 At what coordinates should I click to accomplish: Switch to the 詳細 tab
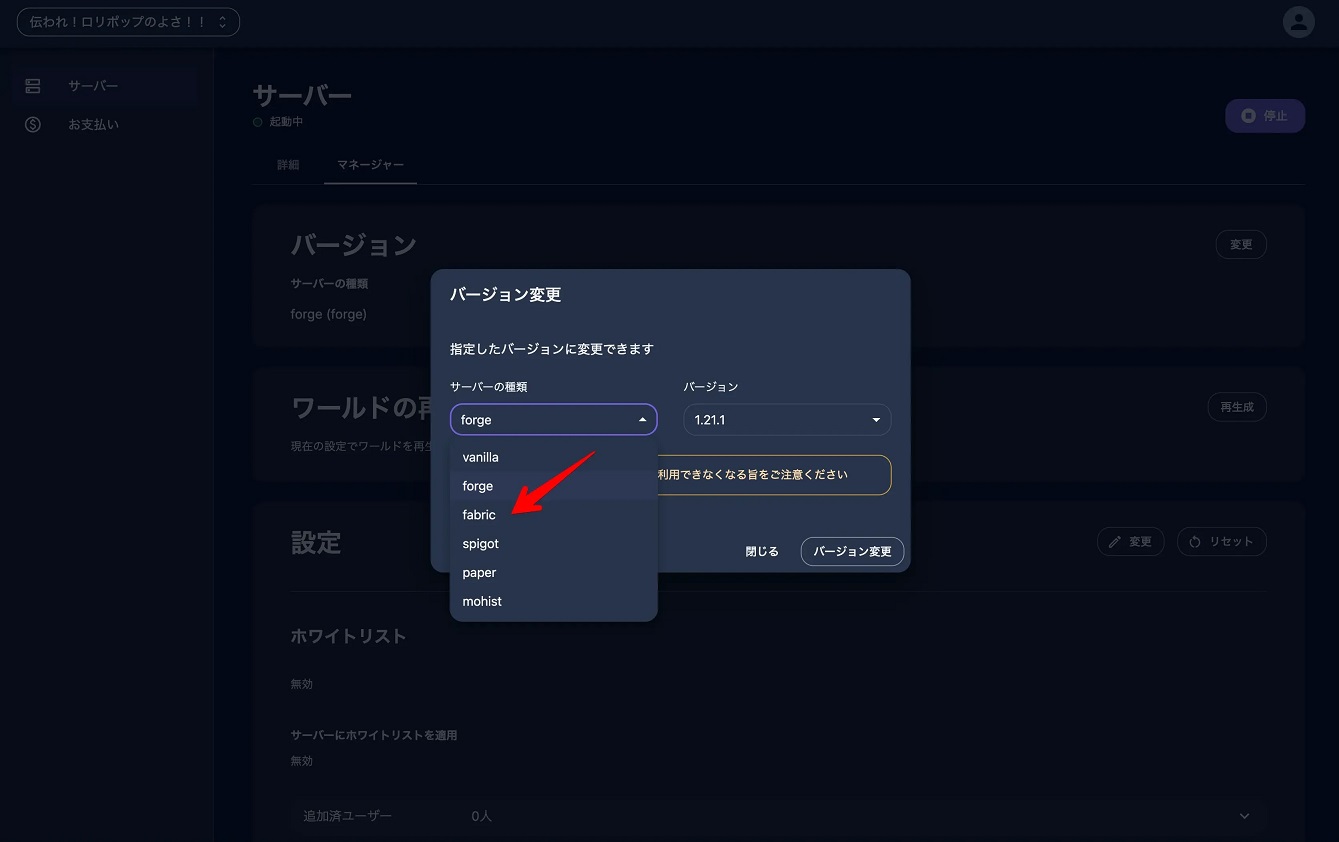click(x=288, y=165)
